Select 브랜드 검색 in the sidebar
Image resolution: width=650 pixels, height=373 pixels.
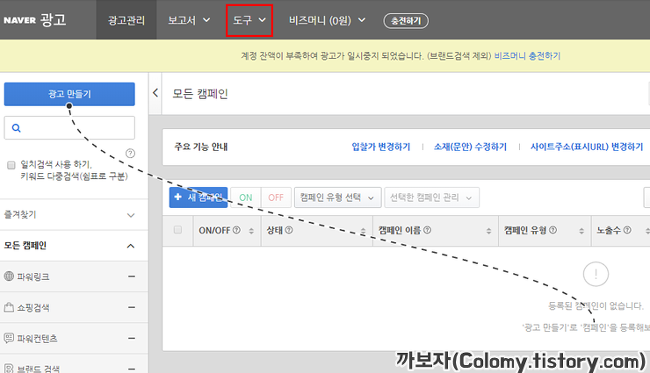tap(38, 368)
